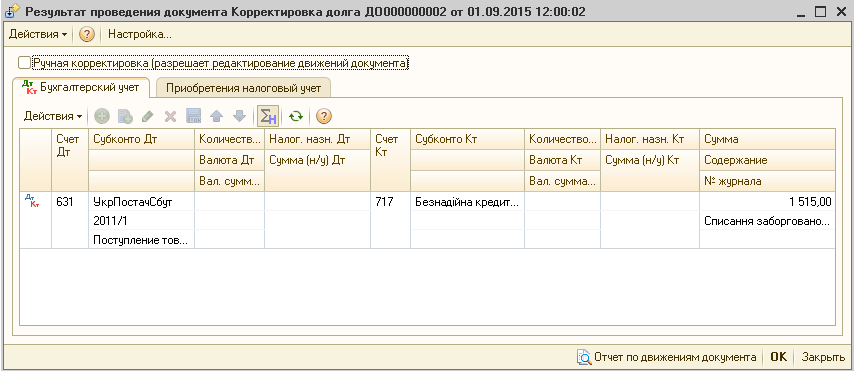Screen dimensions: 854x371
Task: Click the red X Delete row icon
Action: pos(170,116)
